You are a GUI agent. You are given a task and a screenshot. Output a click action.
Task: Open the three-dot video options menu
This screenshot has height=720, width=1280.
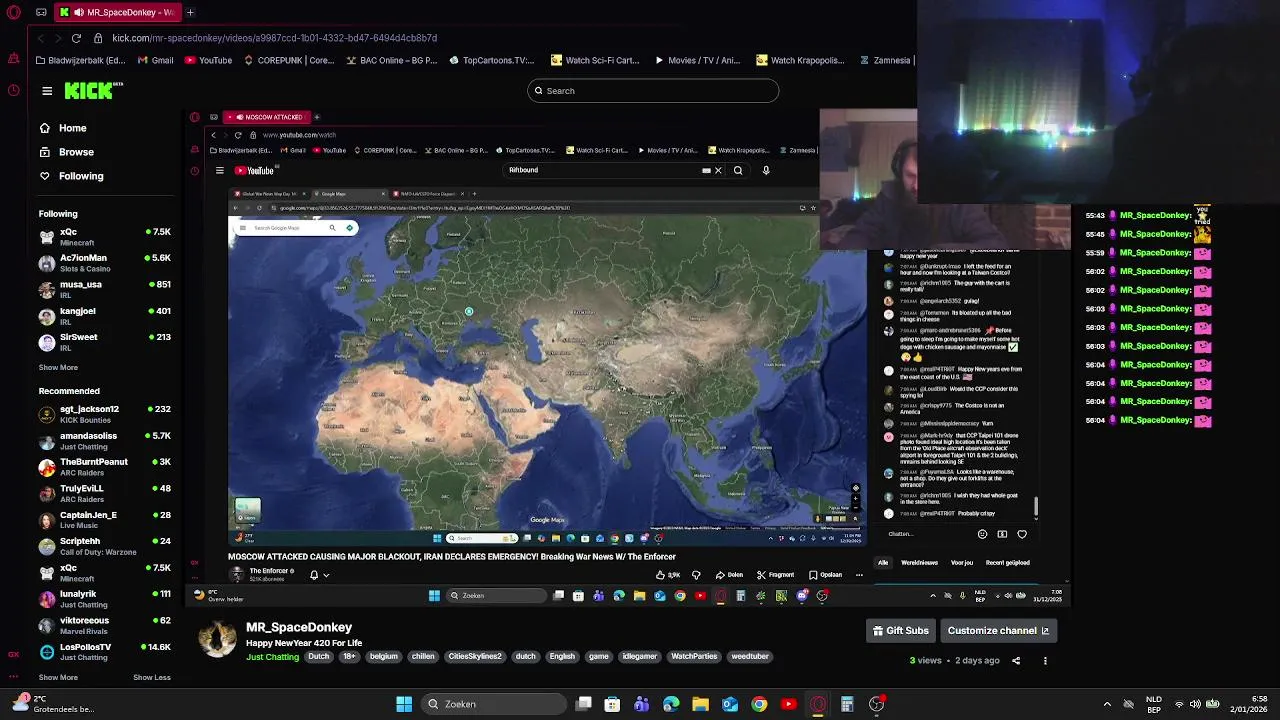point(1045,661)
